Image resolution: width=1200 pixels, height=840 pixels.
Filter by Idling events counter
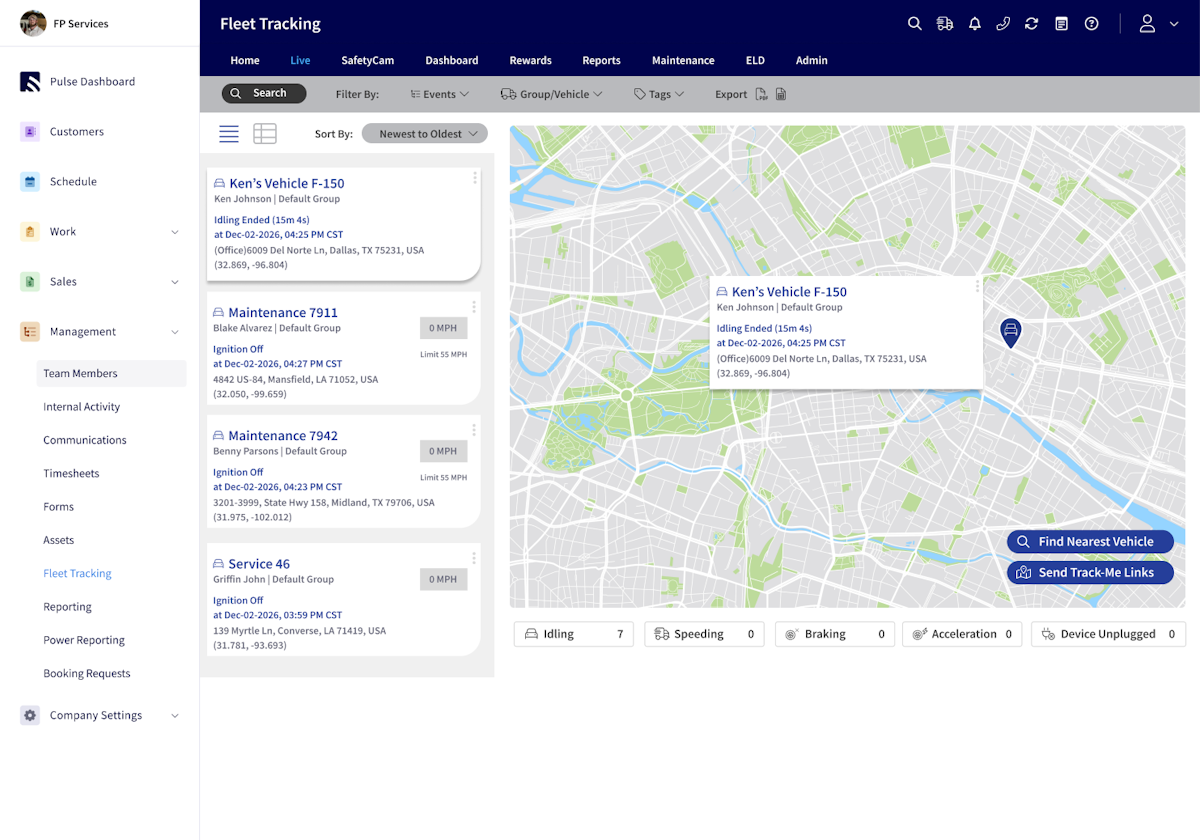tap(574, 634)
